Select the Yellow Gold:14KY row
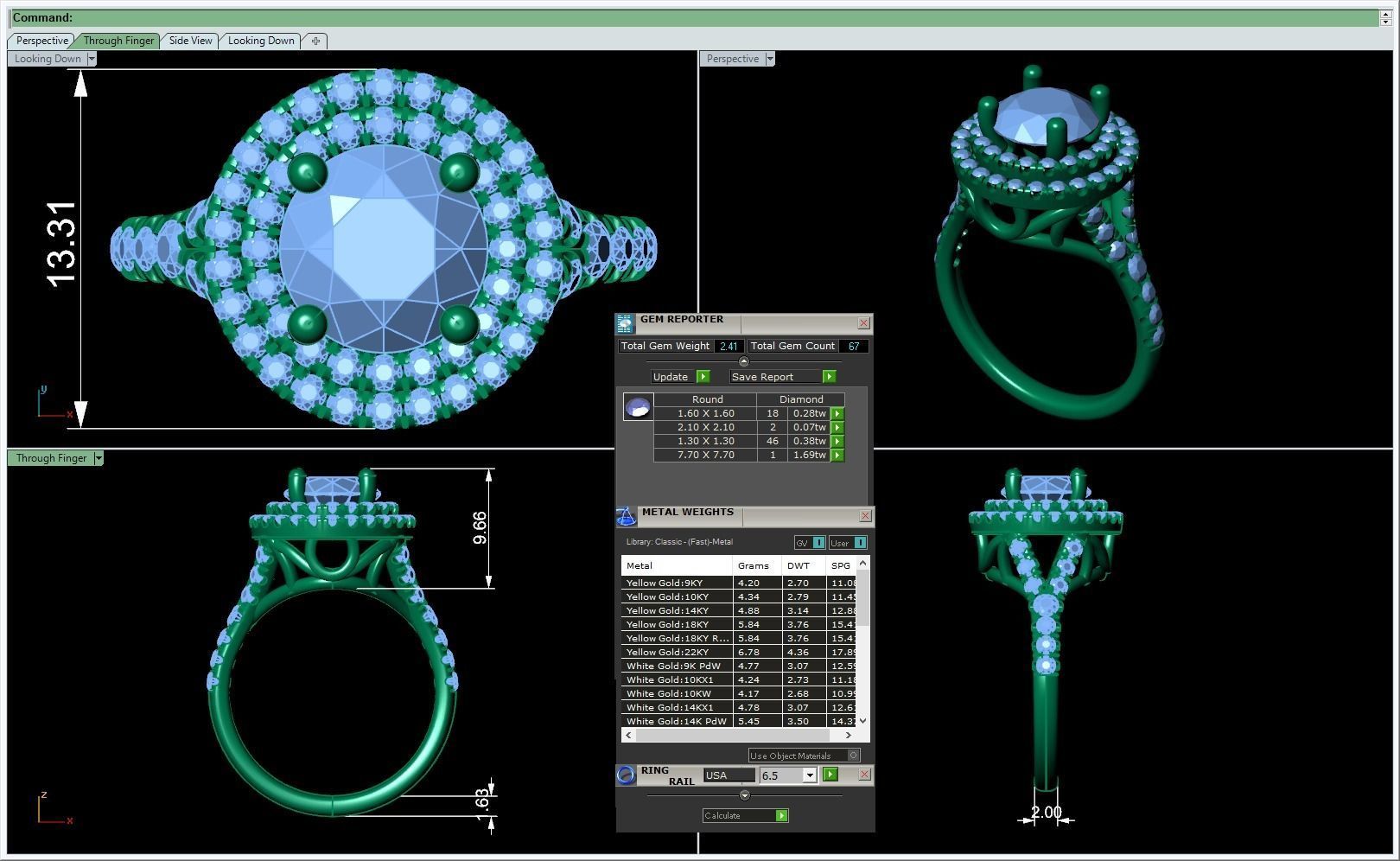 (740, 610)
